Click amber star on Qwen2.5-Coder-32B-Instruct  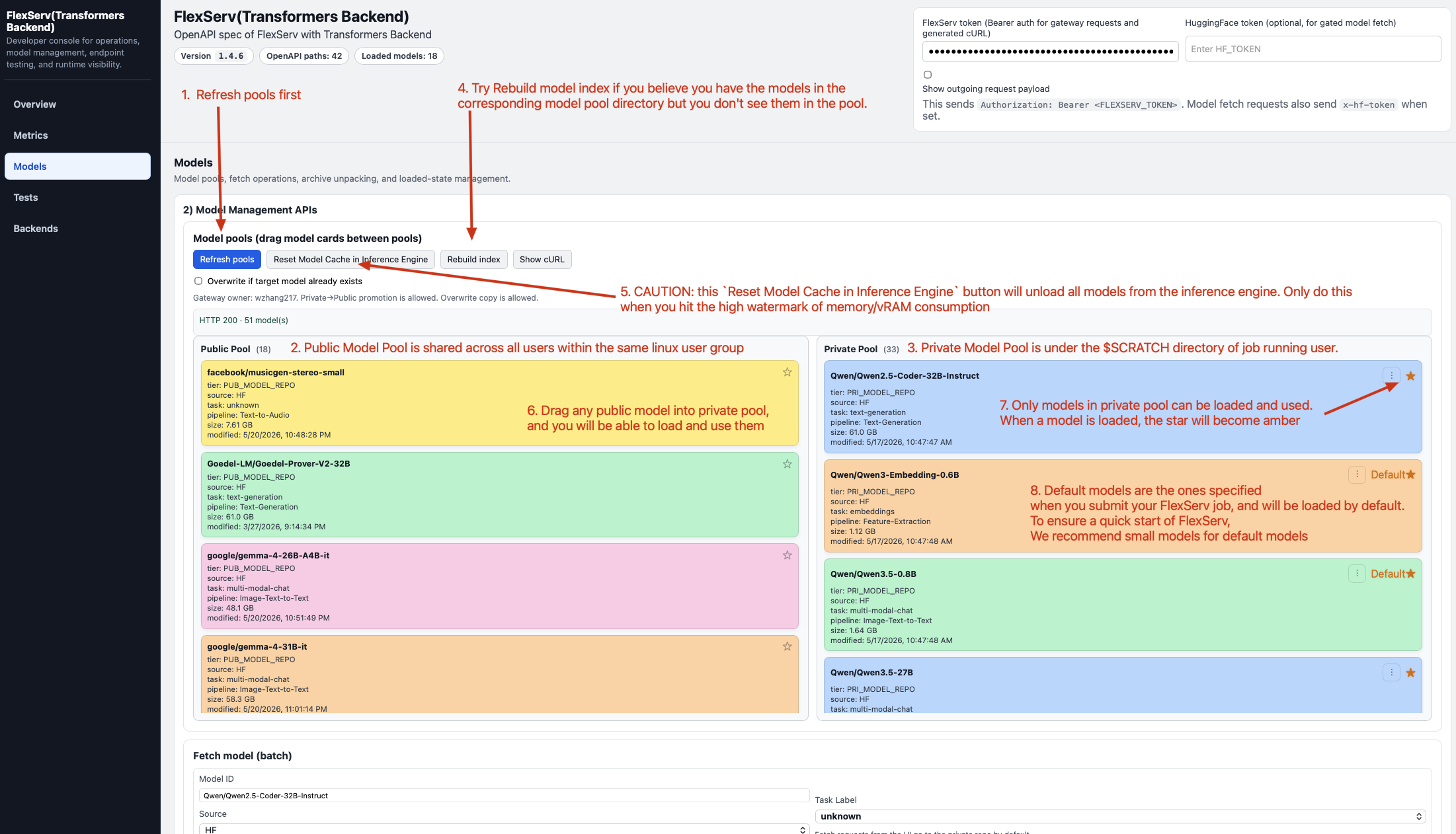click(1410, 376)
